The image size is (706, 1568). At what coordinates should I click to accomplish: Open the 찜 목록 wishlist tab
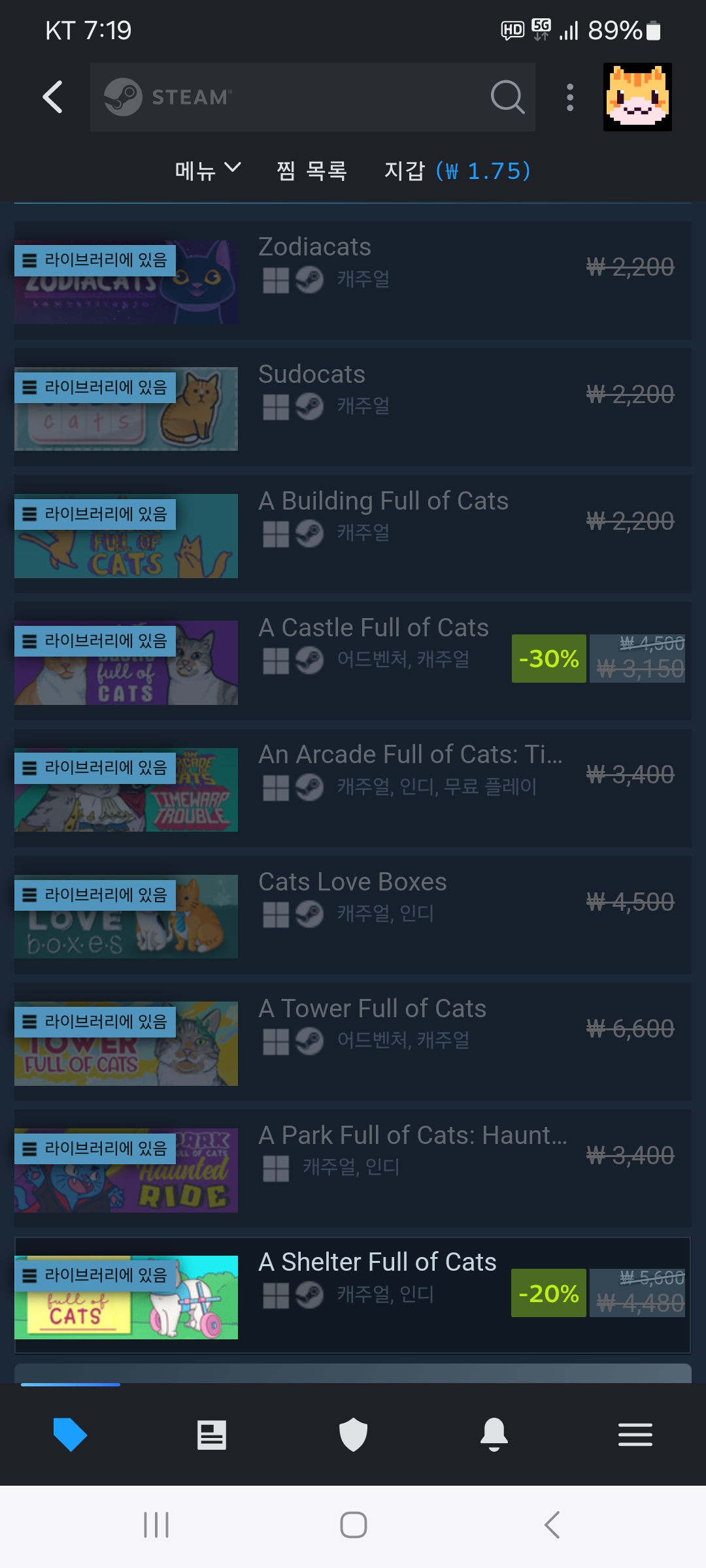click(312, 171)
